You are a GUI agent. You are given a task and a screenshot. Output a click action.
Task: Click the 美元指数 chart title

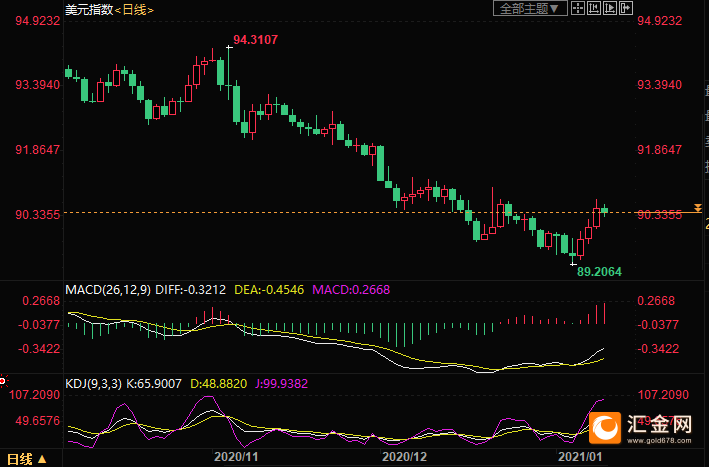[x=89, y=9]
